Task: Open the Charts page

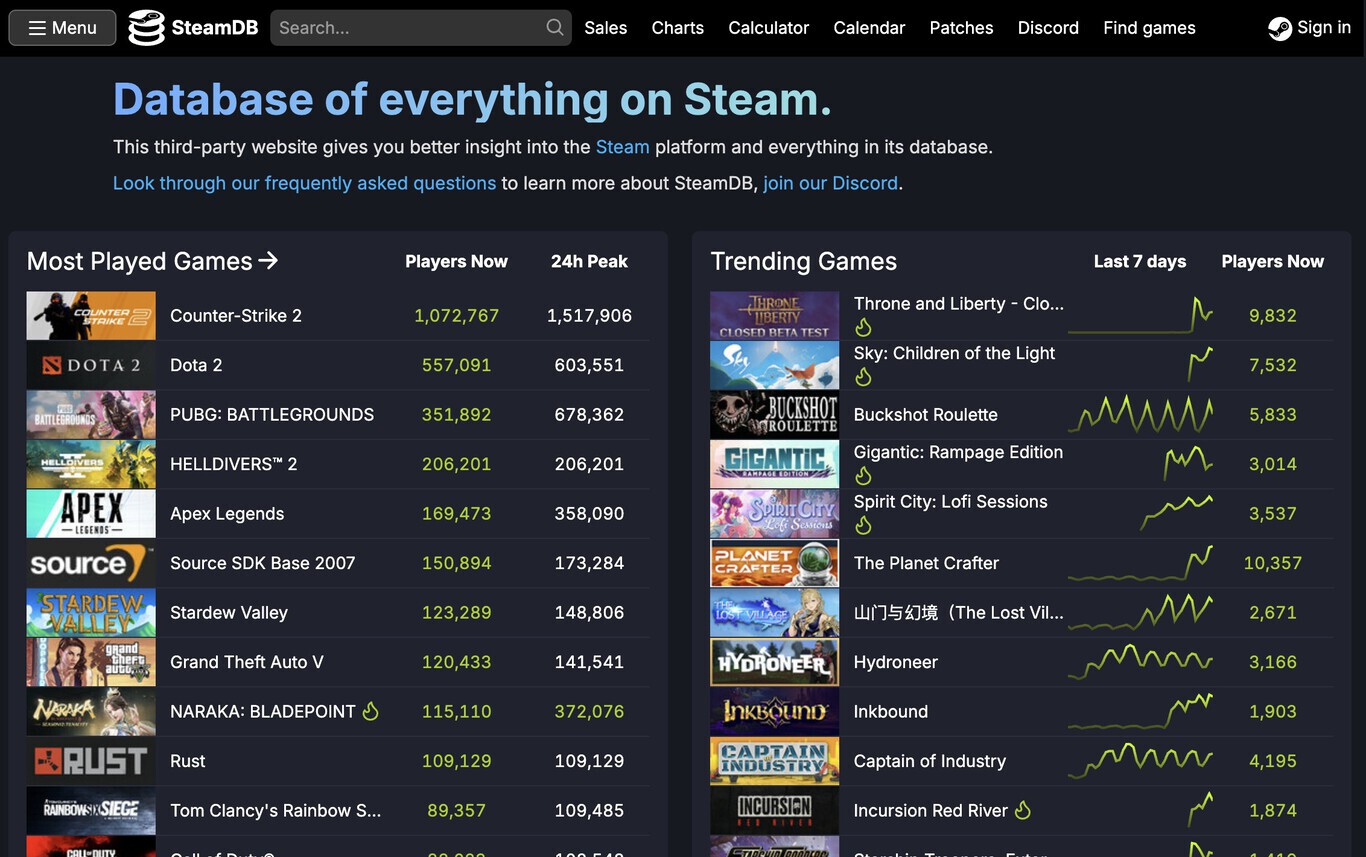Action: tap(678, 28)
